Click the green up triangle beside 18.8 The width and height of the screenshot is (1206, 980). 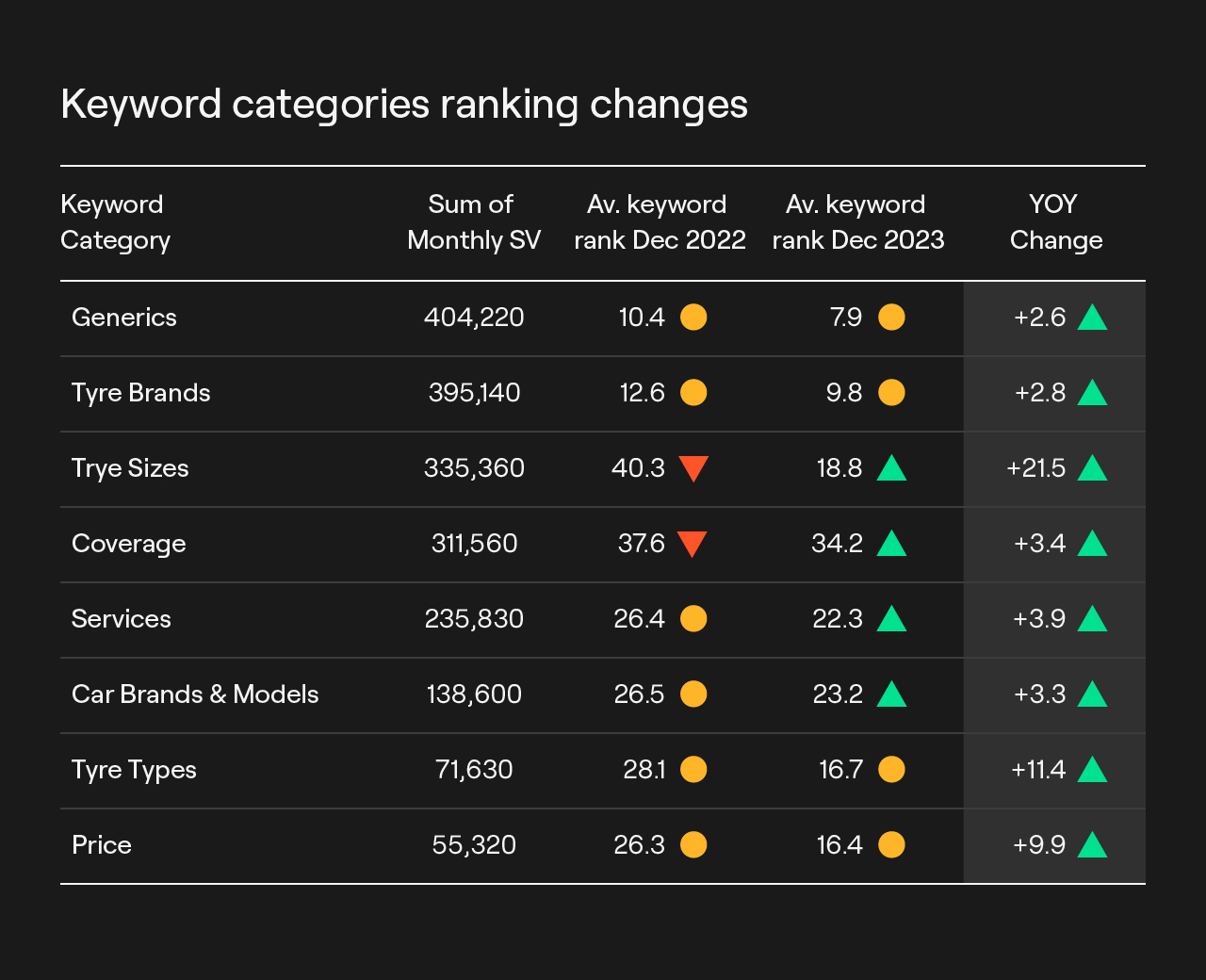point(891,468)
